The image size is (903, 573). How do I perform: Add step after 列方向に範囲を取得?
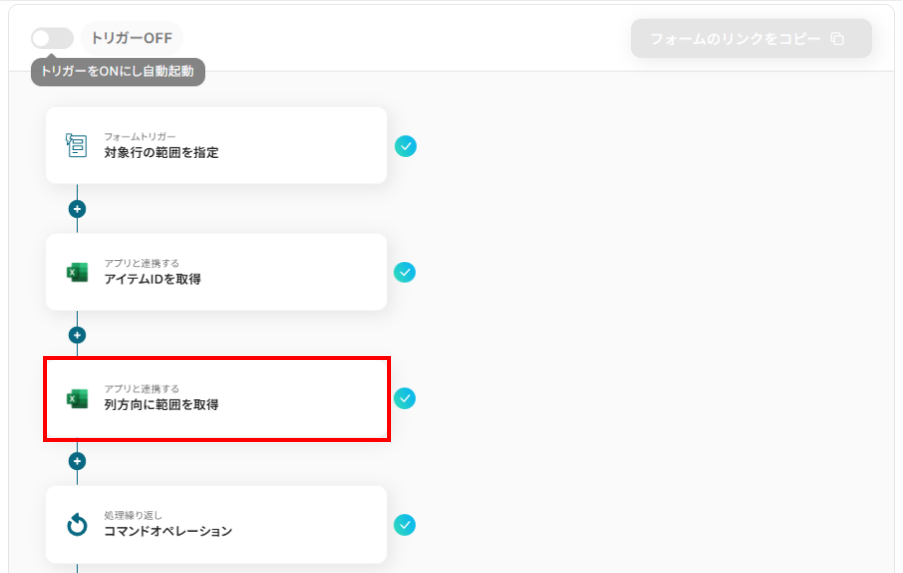coord(77,461)
